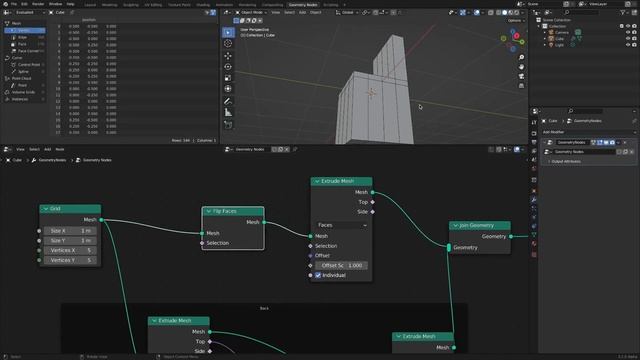Open the Object Mode dropdown in viewport
The width and height of the screenshot is (640, 360).
(251, 13)
